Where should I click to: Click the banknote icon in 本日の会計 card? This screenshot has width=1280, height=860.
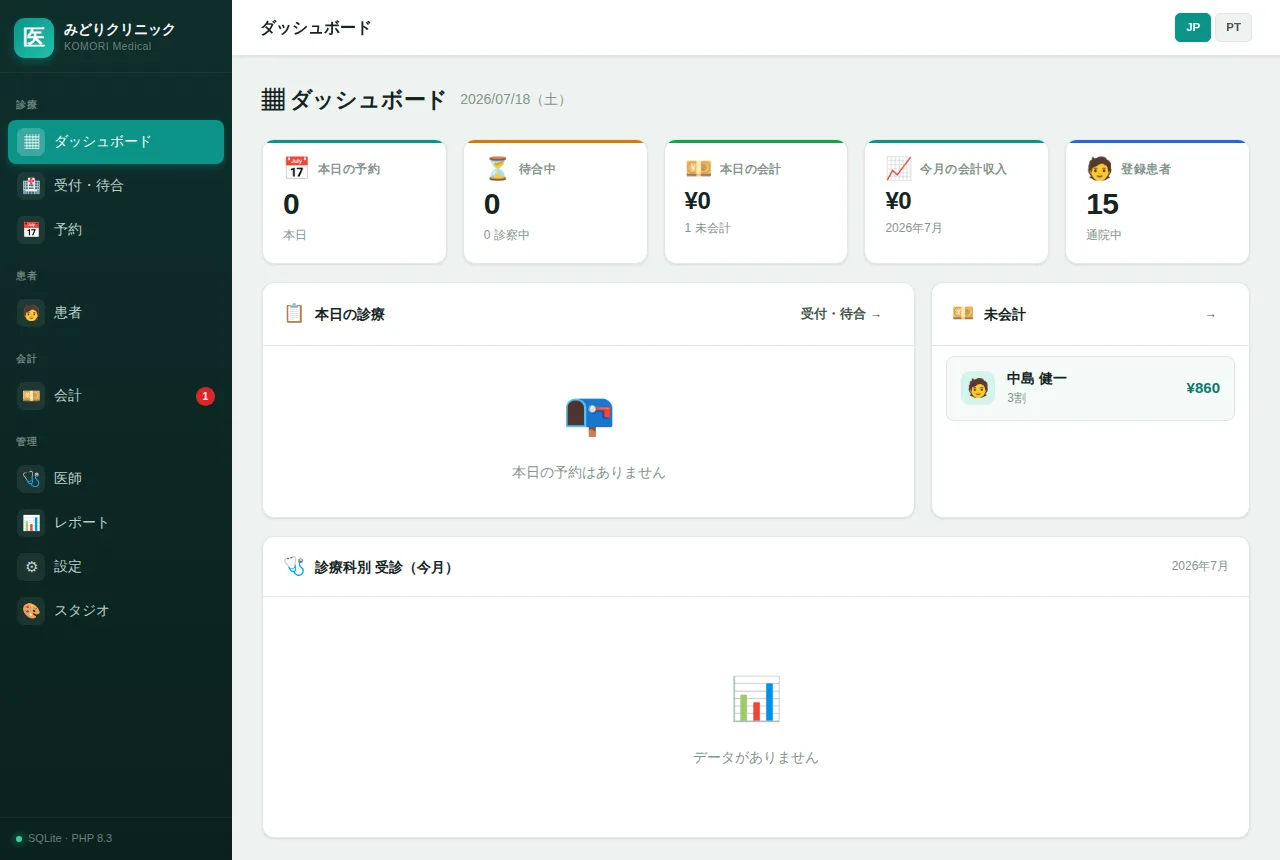pyautogui.click(x=698, y=168)
